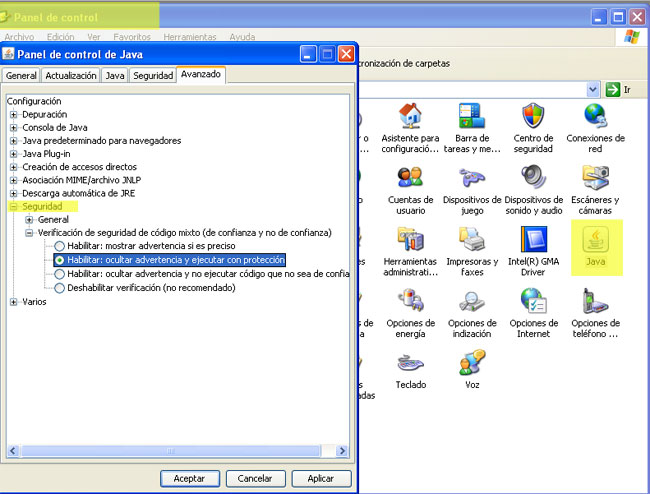Viewport: 650px width, 494px height.
Task: Open the Voz icon
Action: coord(472,363)
